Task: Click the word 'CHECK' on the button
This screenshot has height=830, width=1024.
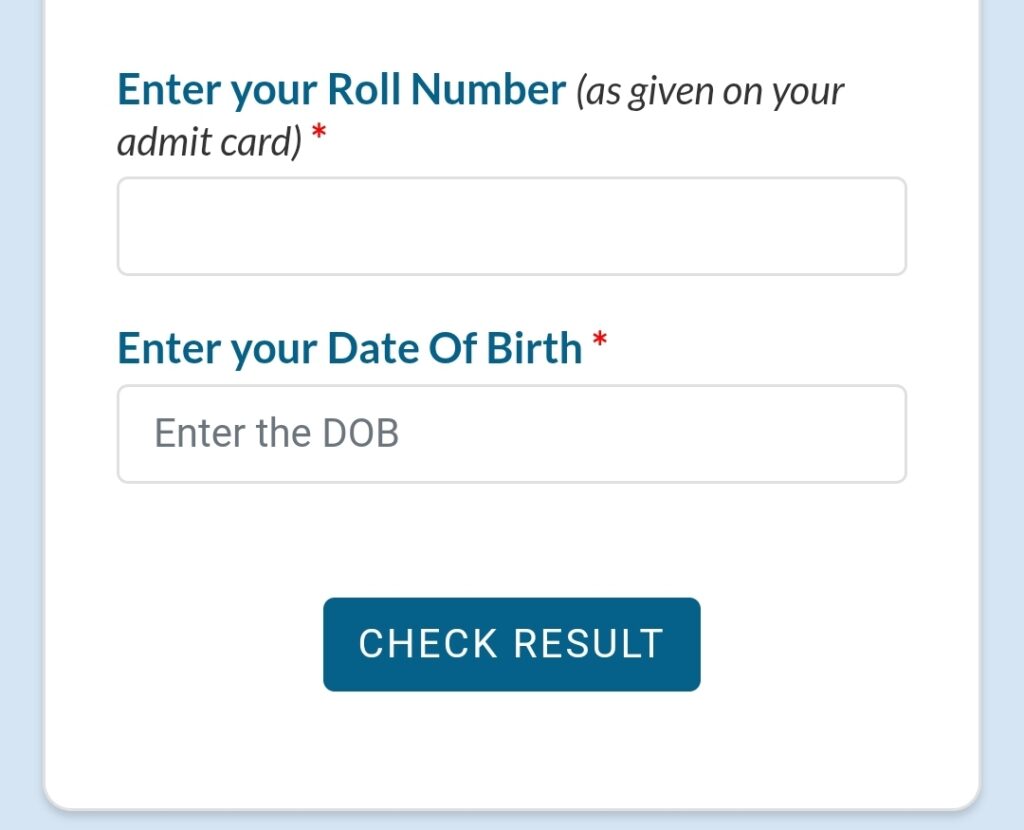Action: [428, 644]
